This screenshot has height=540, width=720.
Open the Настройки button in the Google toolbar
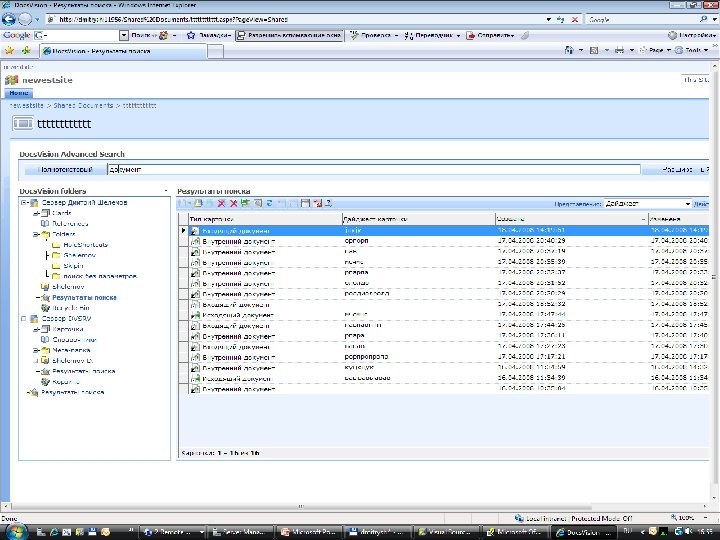[692, 35]
